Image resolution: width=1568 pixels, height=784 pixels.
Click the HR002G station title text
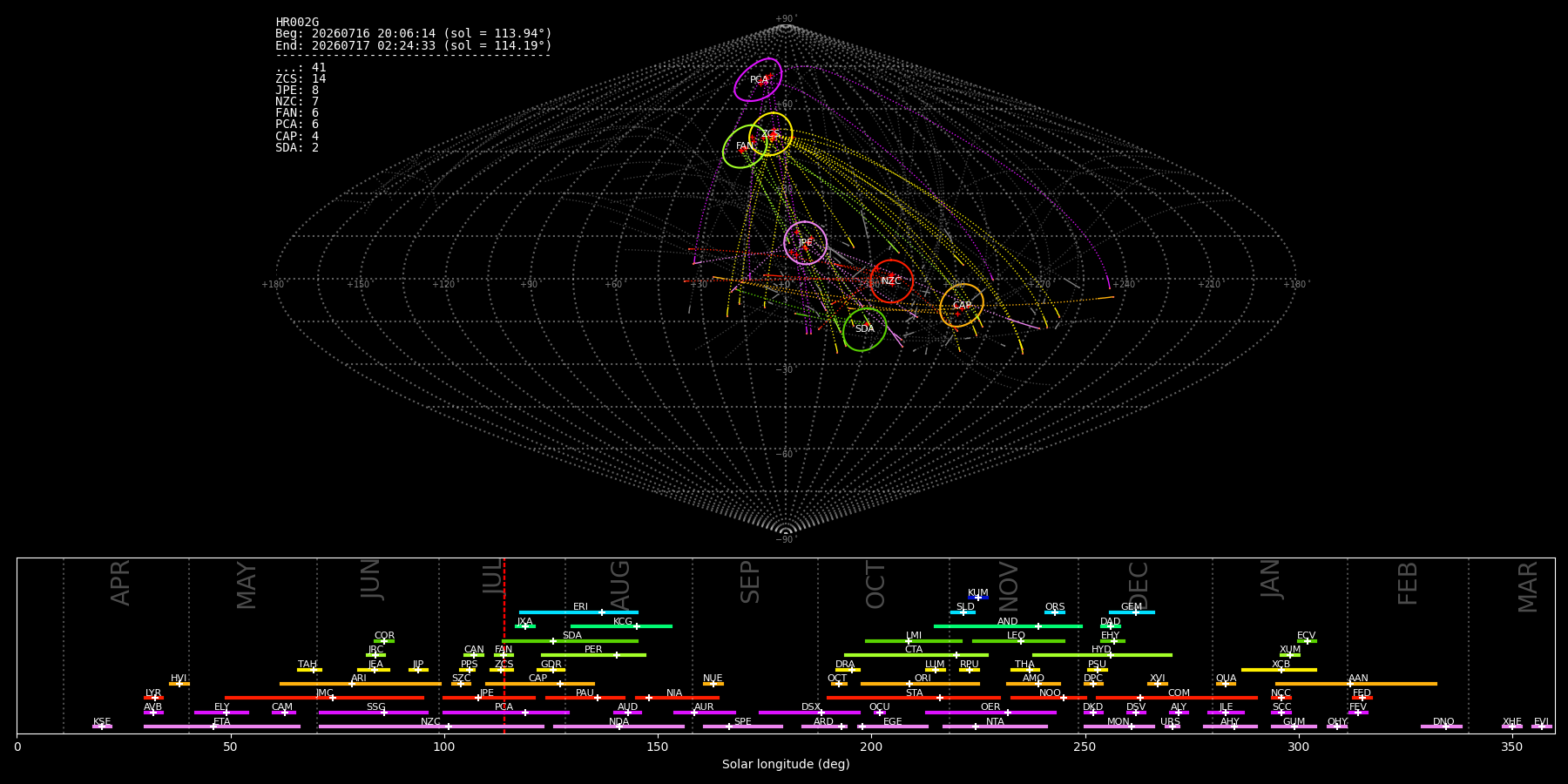pyautogui.click(x=297, y=23)
